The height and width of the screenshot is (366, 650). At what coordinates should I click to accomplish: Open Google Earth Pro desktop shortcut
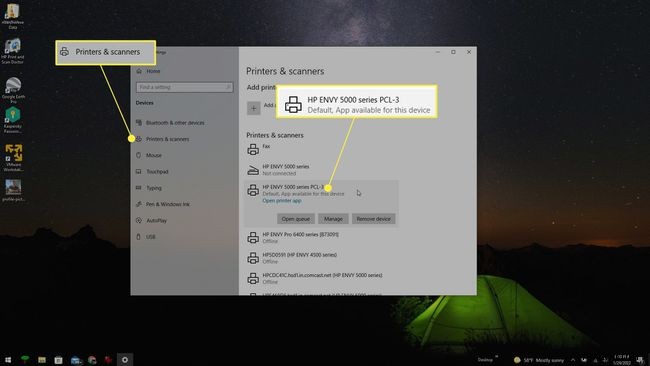pos(13,90)
